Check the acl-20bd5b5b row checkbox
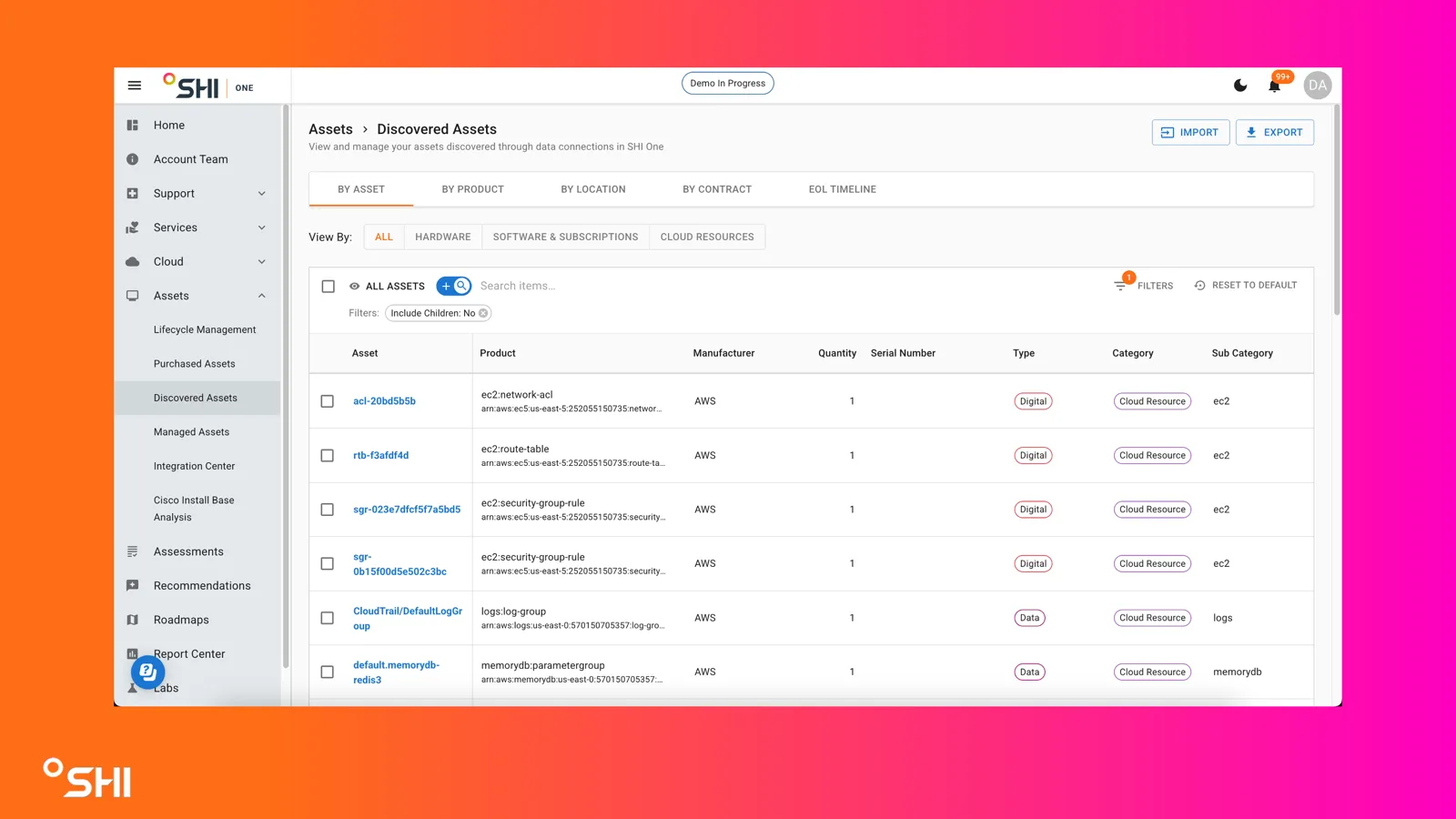The height and width of the screenshot is (819, 1456). point(328,401)
